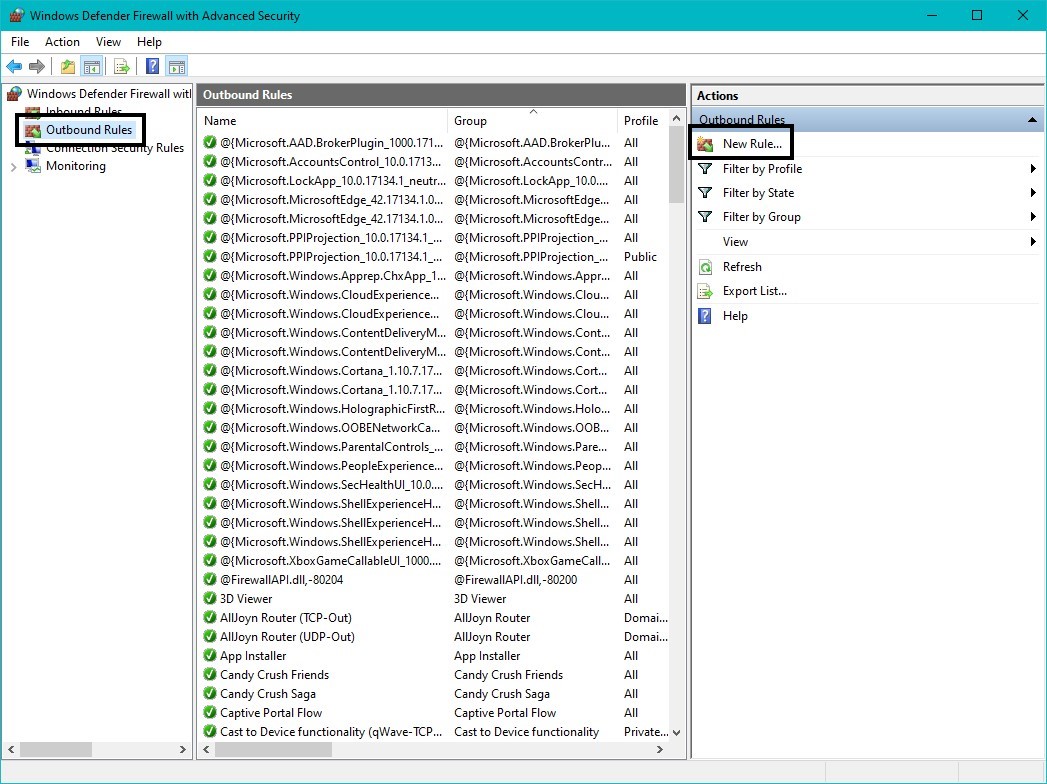Click the rules list horizontal scrollbar thumb
This screenshot has height=784, width=1047.
(273, 750)
